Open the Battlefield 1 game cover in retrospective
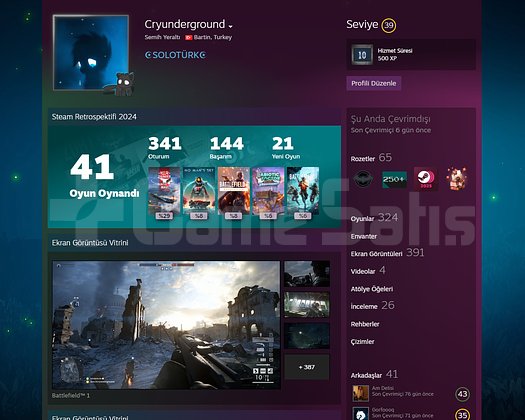Image resolution: width=525 pixels, height=420 pixels. 234,190
